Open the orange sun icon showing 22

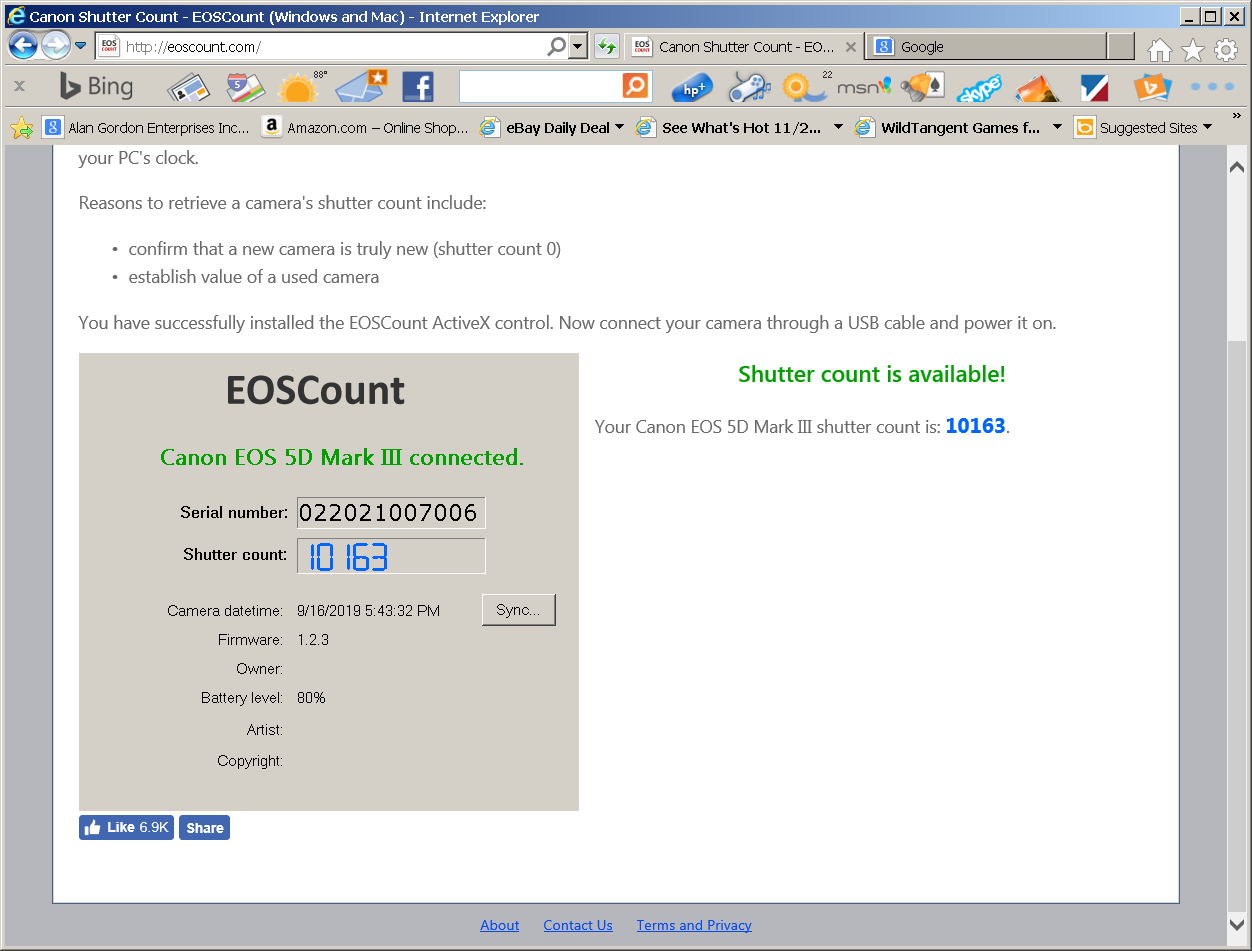point(806,87)
